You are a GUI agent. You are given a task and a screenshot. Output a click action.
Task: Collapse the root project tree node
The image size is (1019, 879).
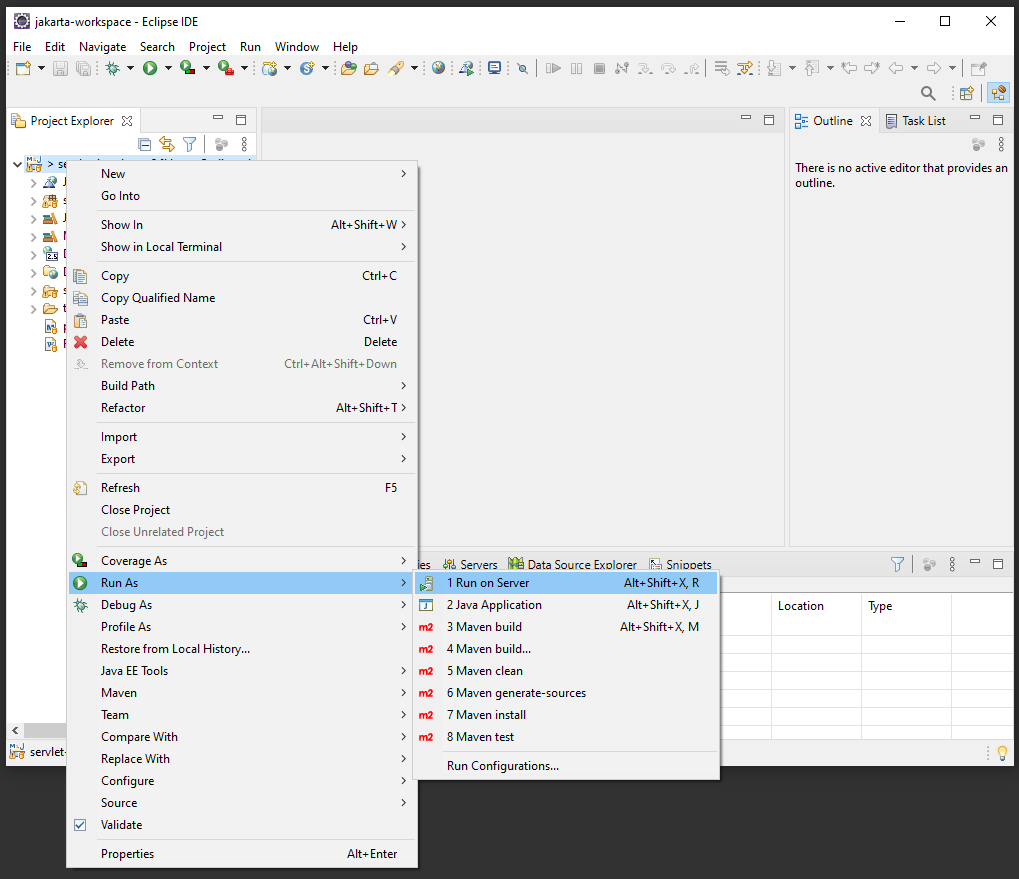point(17,164)
